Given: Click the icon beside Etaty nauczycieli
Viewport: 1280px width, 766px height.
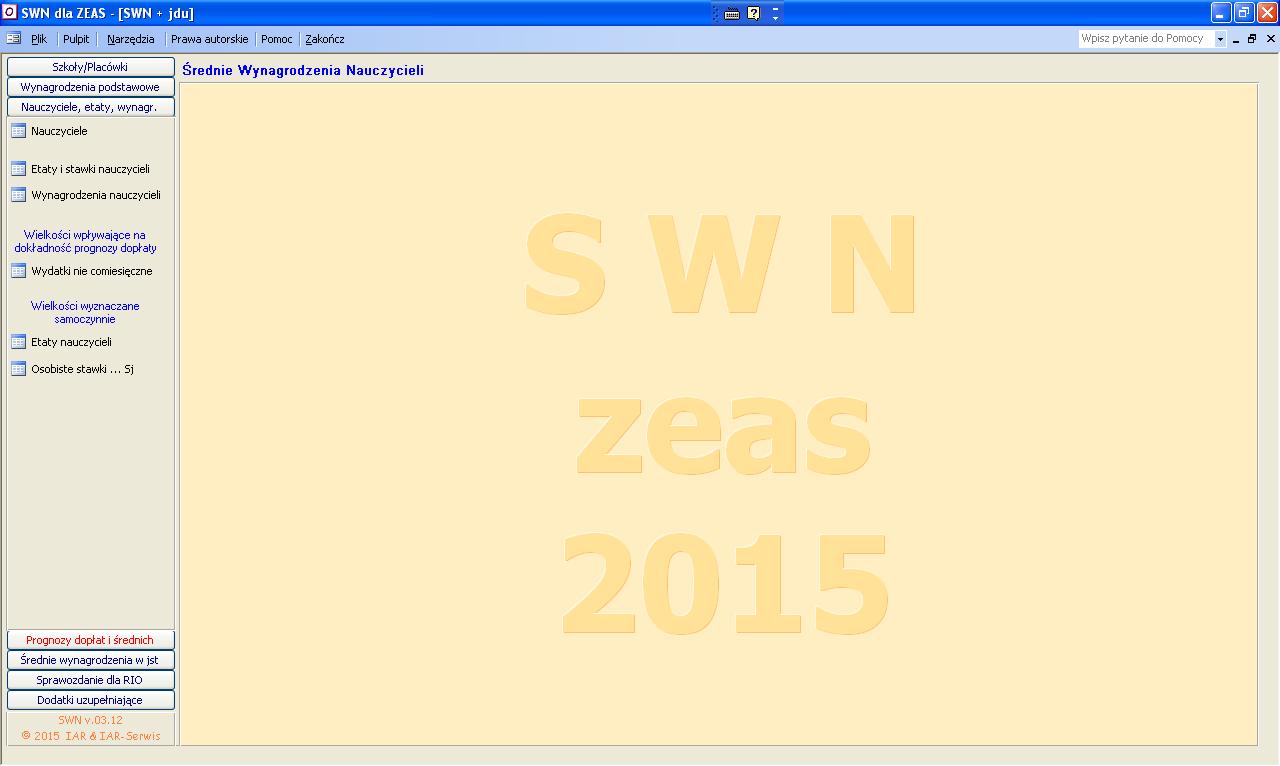Looking at the screenshot, I should click(x=18, y=342).
